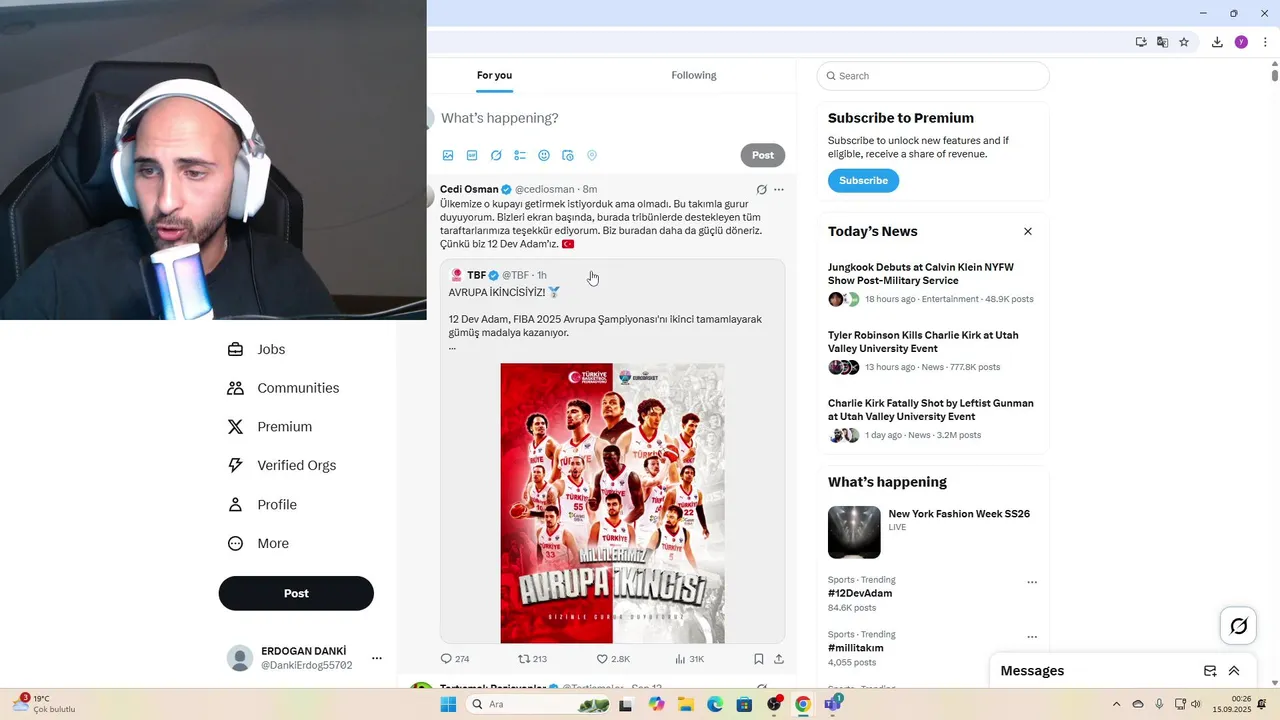Open the Avrupa İkincisi team poster image
The width and height of the screenshot is (1280, 720).
coord(612,503)
